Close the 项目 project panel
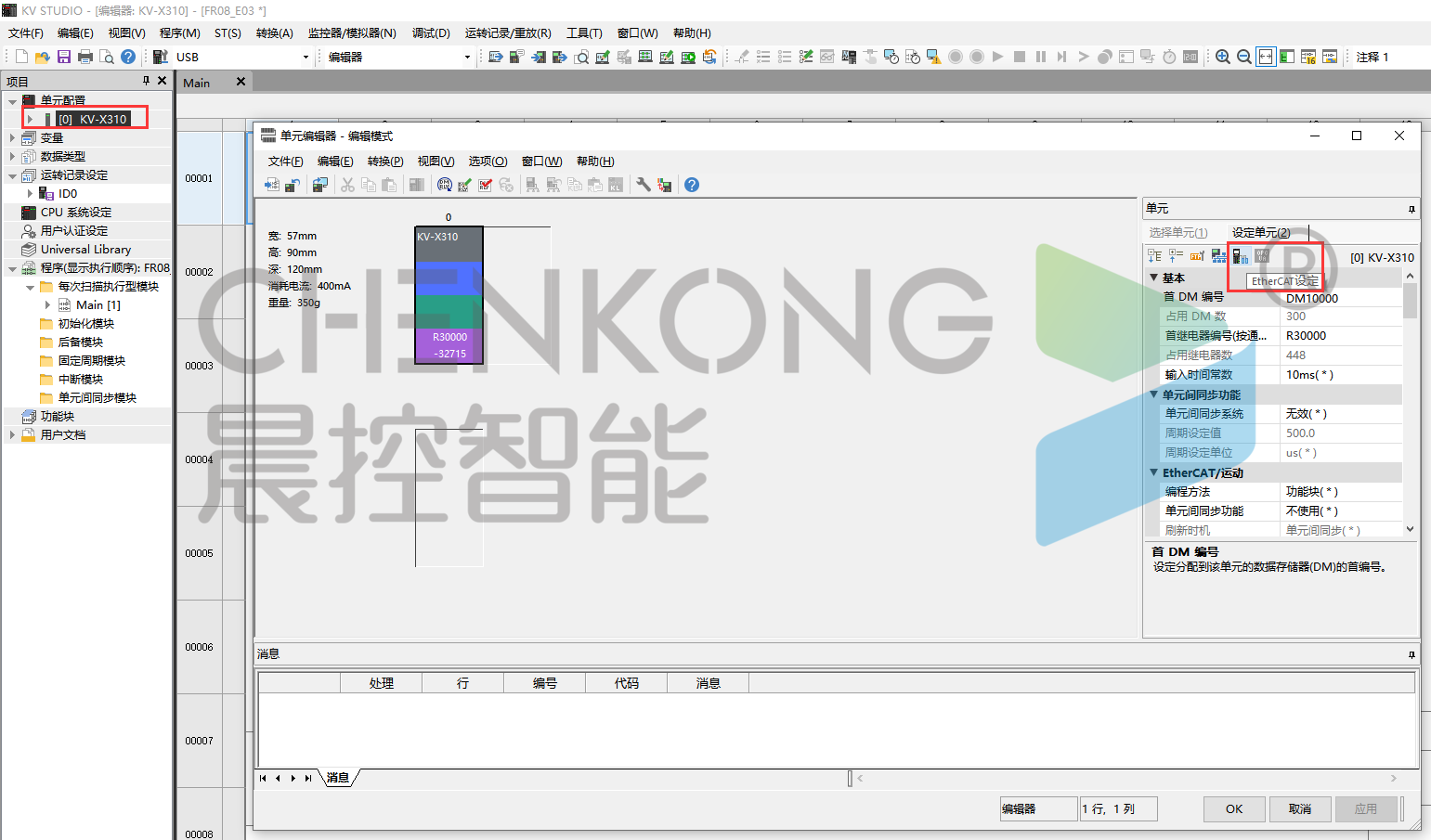 coord(163,81)
